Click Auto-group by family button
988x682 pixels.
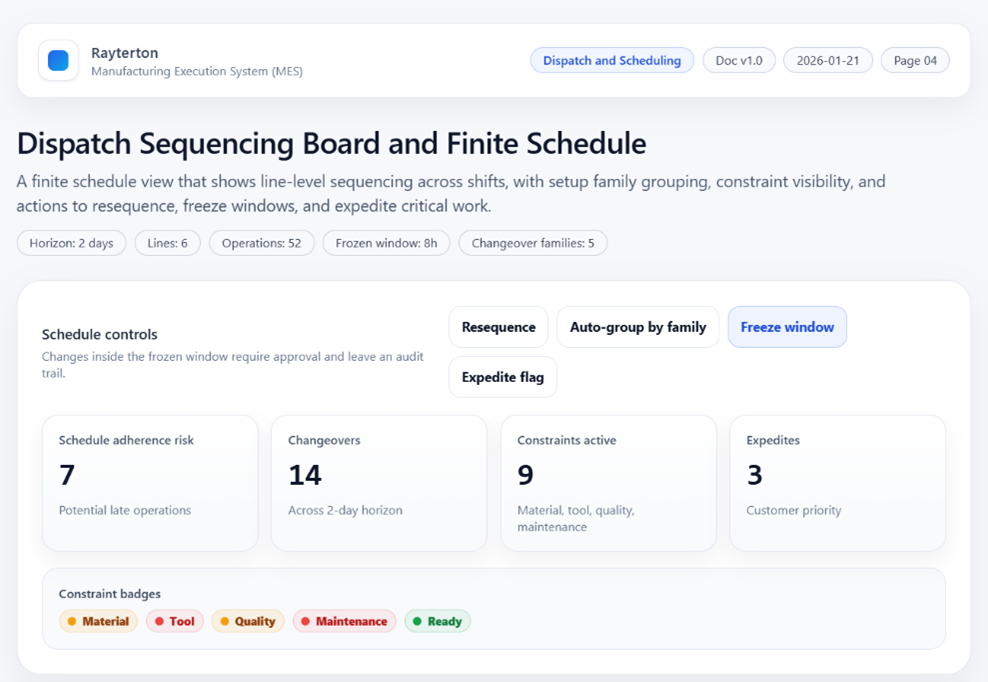pos(637,327)
